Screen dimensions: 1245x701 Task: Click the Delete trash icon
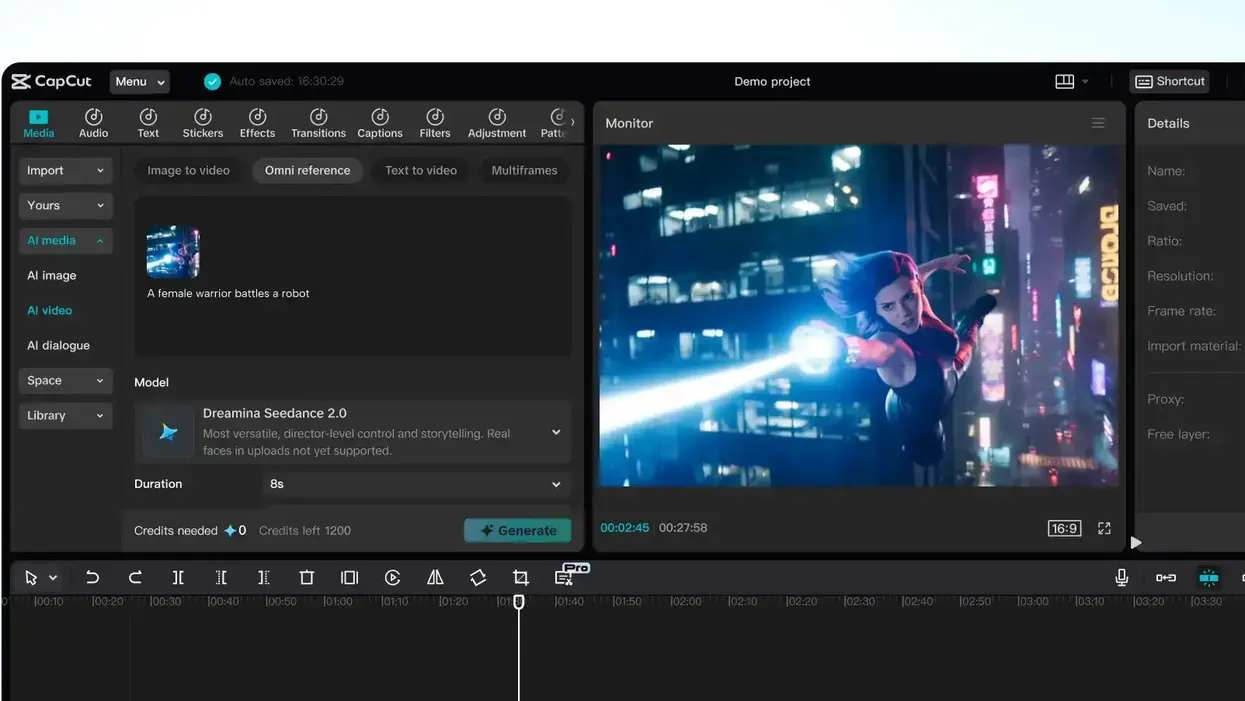[x=307, y=577]
